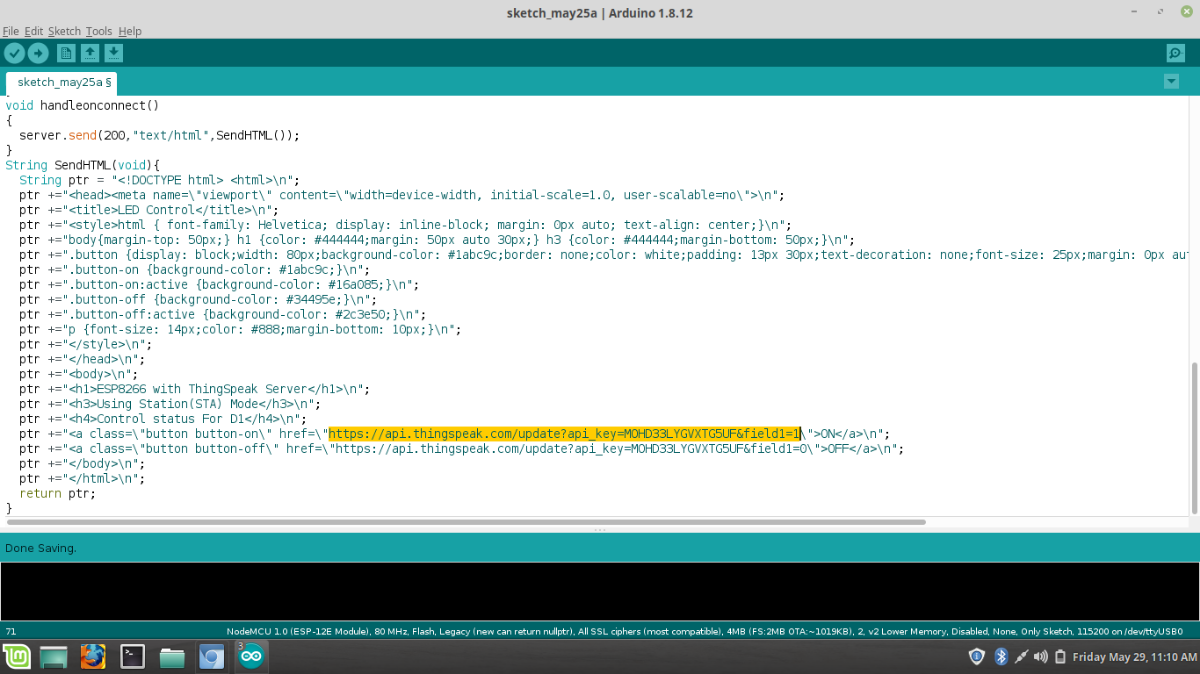
Task: Open the File menu
Action: click(x=11, y=31)
